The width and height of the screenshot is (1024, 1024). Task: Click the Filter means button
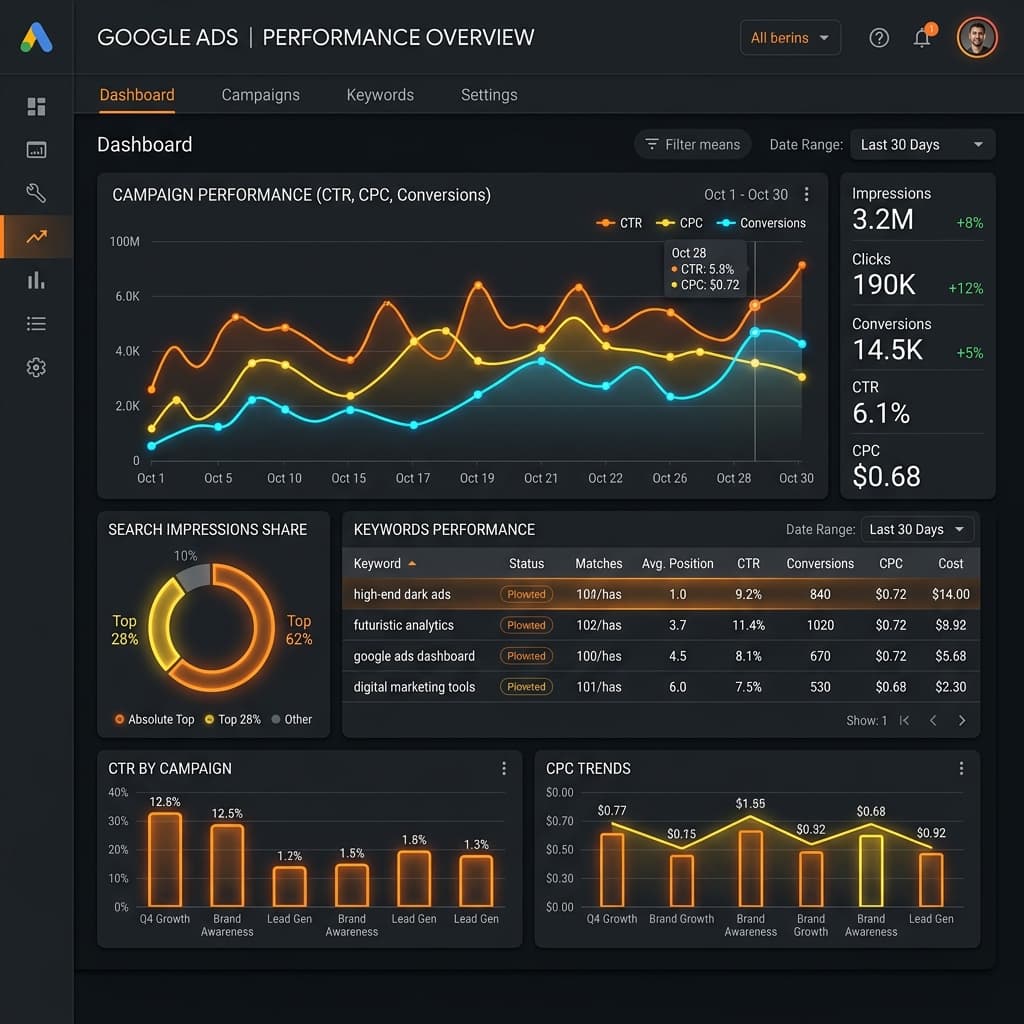click(693, 144)
